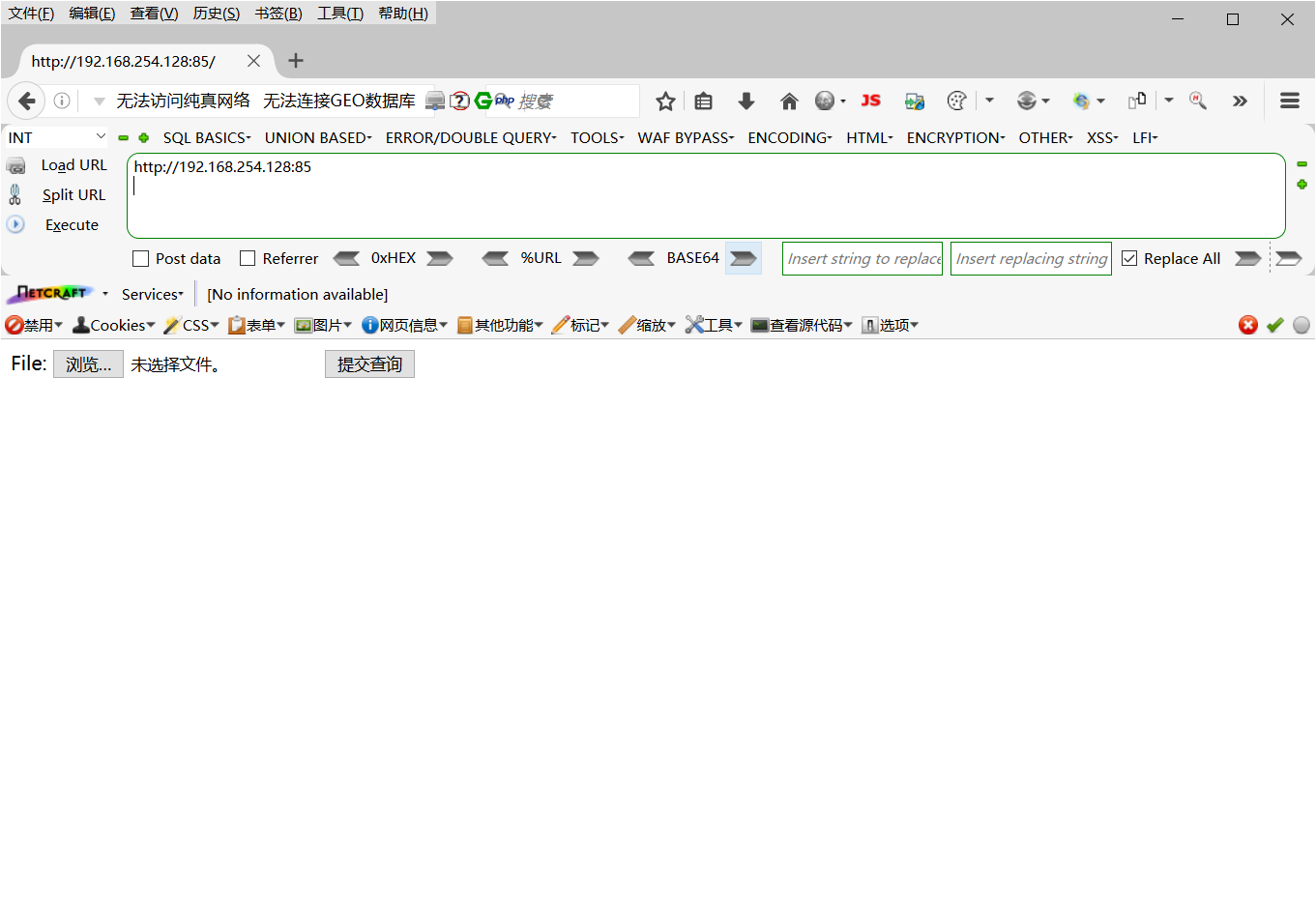Enable the Post data checkbox
This screenshot has width=1316, height=901.
139,258
